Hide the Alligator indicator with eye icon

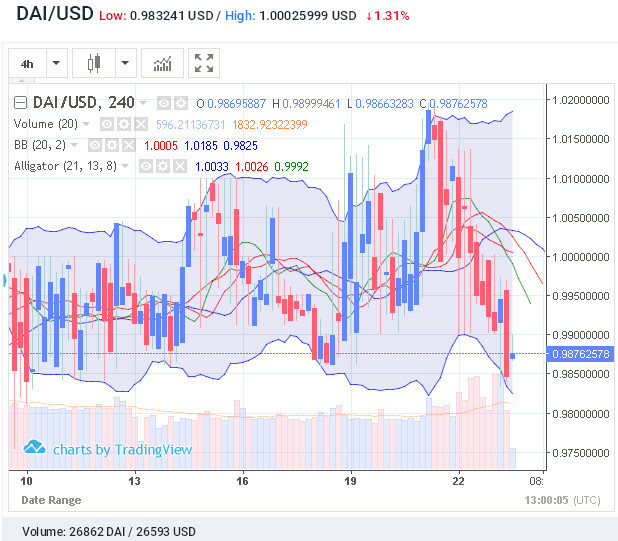(x=145, y=166)
